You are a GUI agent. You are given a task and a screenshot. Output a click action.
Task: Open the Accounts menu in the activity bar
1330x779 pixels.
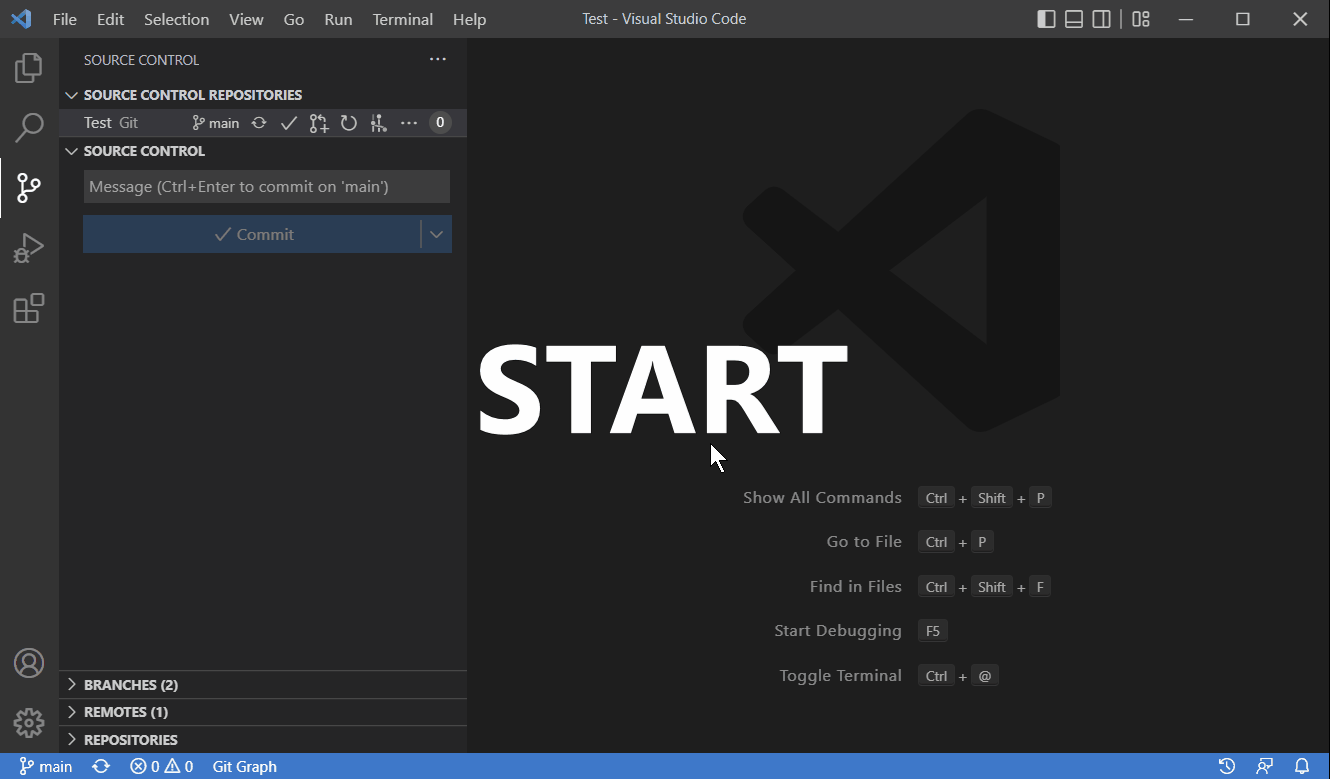click(x=29, y=663)
